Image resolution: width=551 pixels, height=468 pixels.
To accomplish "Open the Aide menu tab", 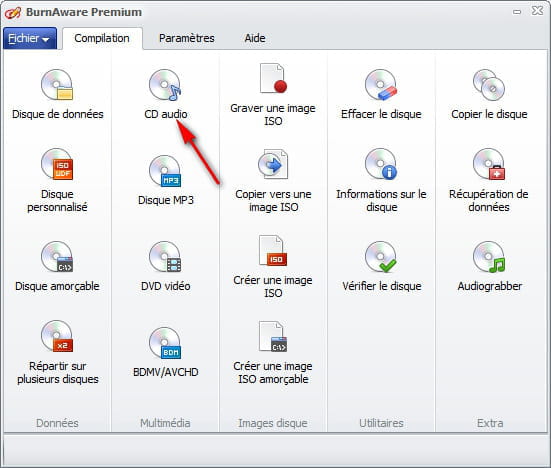I will point(255,38).
